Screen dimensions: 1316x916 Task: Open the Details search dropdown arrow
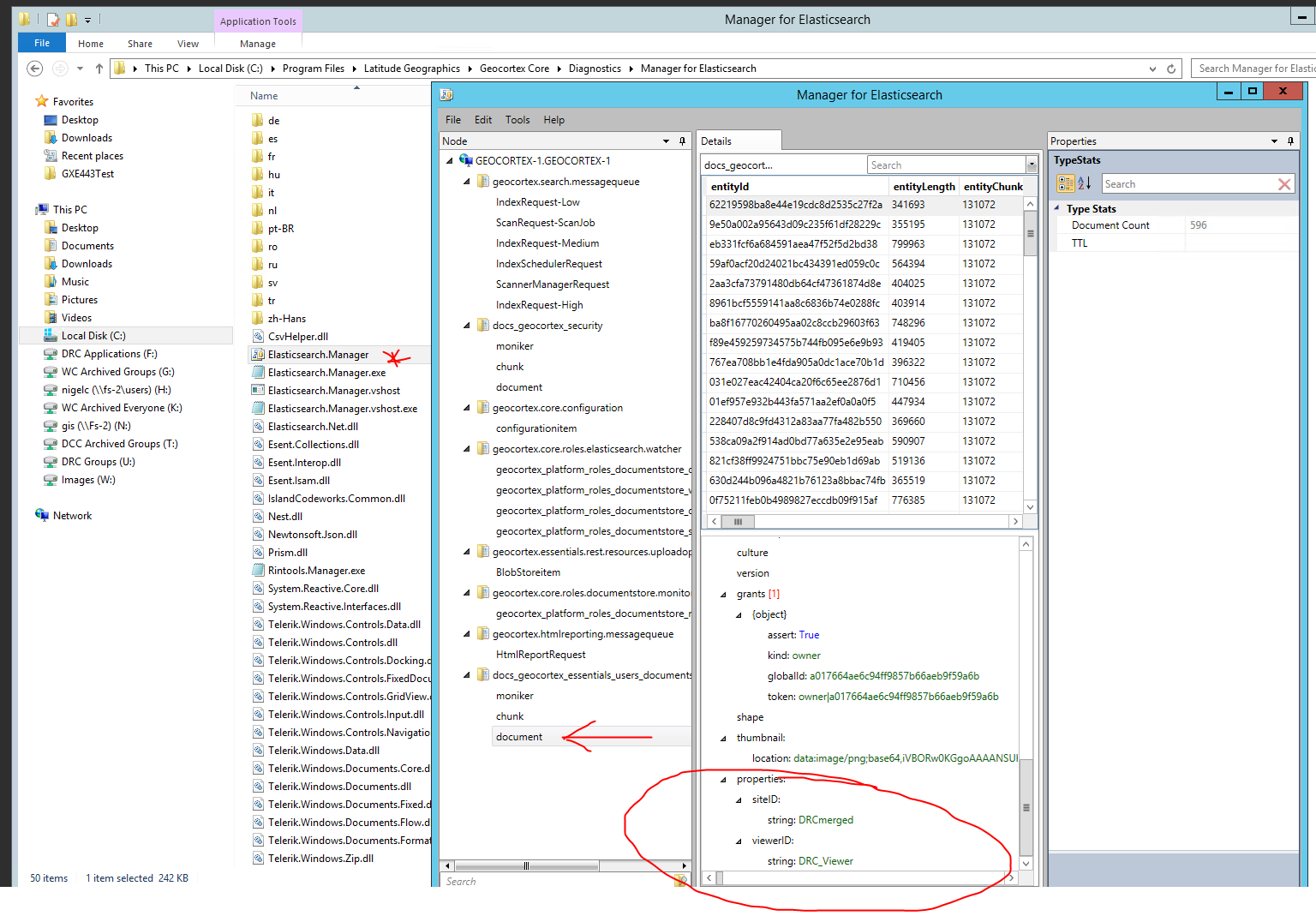tap(1032, 165)
